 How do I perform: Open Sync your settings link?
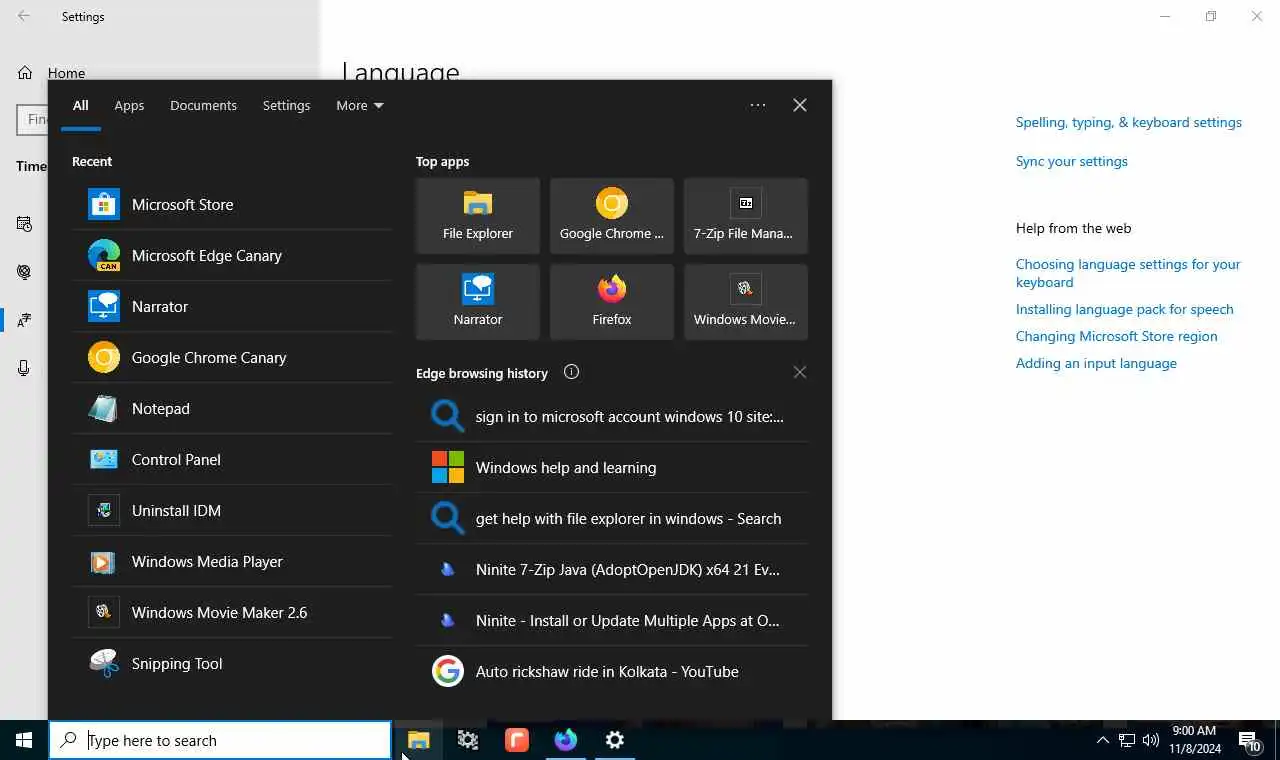(x=1072, y=161)
